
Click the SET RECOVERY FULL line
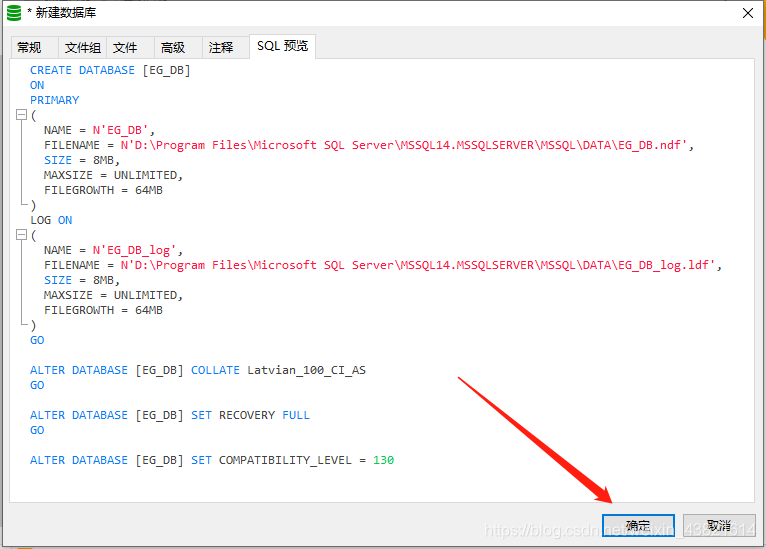(x=170, y=415)
